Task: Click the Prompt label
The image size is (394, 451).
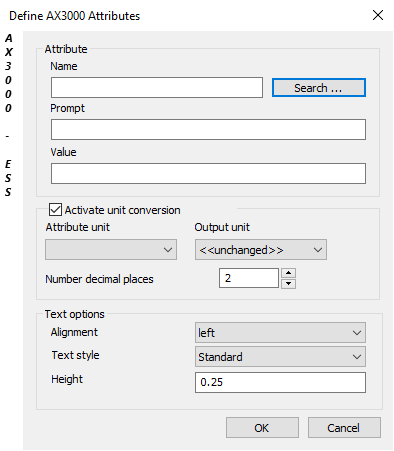Action: click(x=68, y=108)
